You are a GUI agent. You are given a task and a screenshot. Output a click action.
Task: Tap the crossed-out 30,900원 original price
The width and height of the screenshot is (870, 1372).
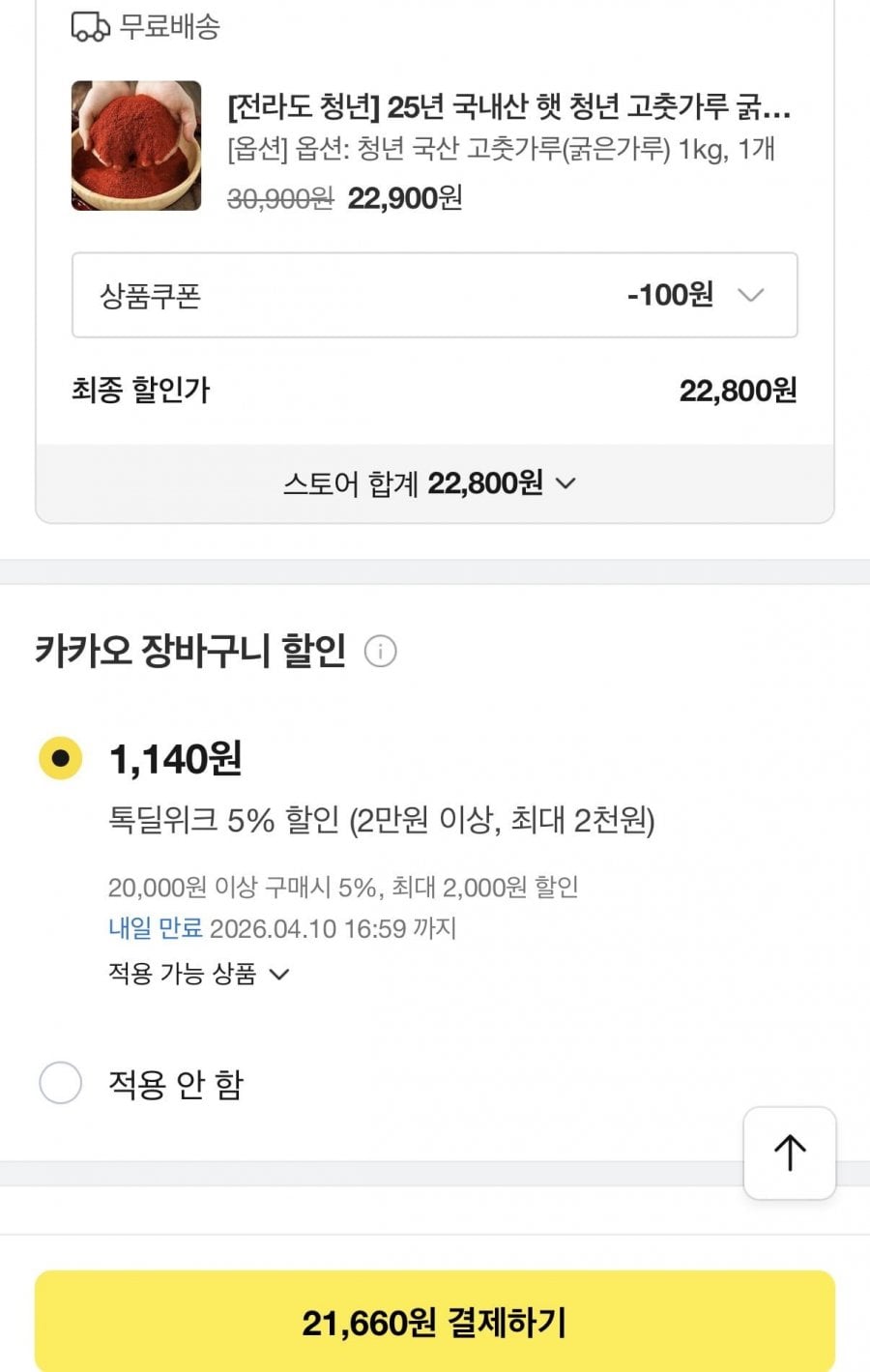pos(280,199)
